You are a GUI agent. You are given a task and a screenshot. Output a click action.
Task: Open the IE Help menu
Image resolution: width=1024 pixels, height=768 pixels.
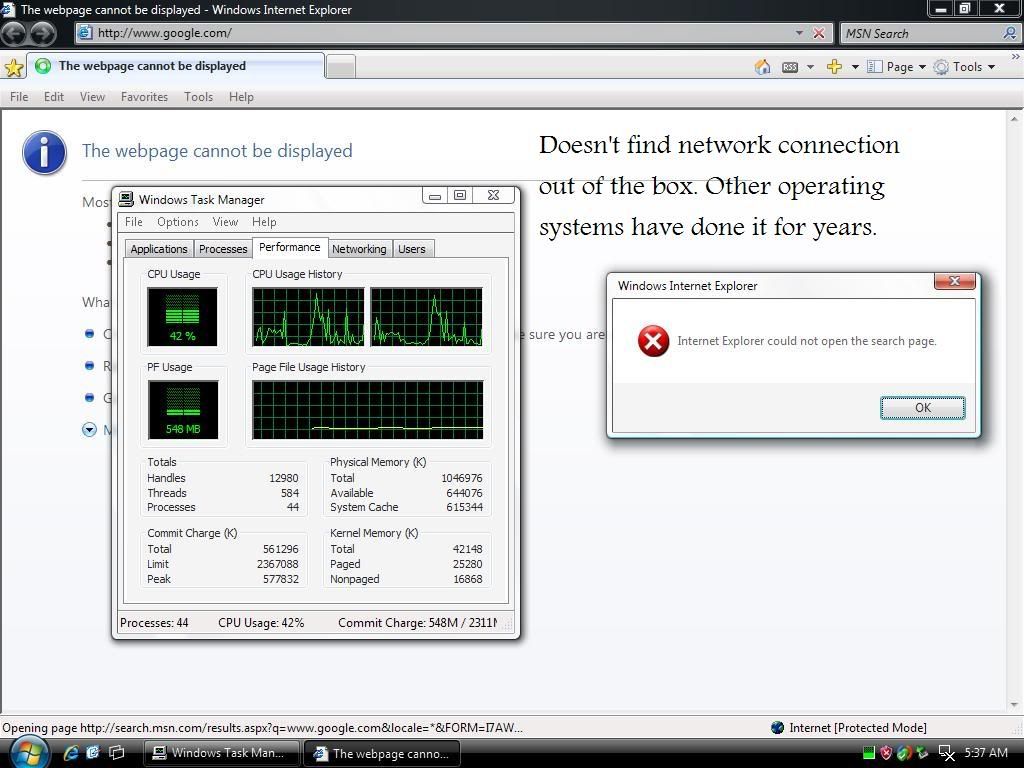tap(241, 97)
